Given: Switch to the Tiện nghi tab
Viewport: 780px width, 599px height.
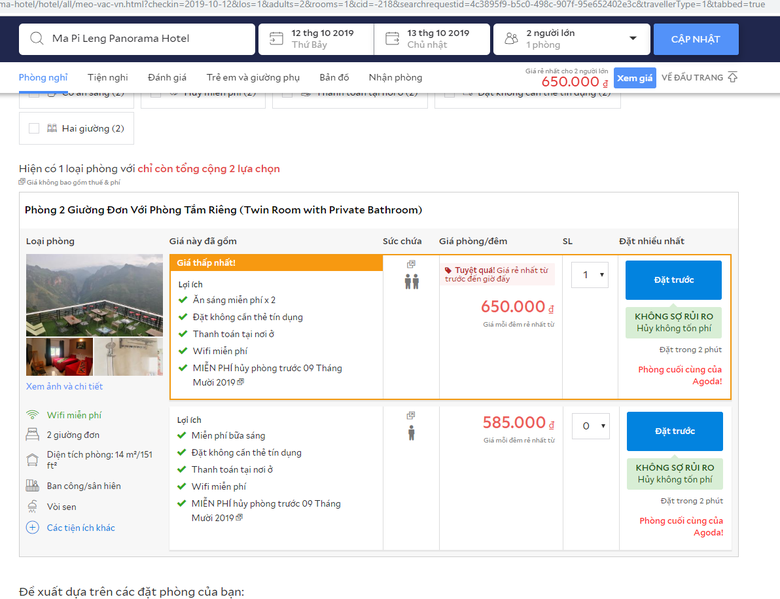Looking at the screenshot, I should point(108,77).
